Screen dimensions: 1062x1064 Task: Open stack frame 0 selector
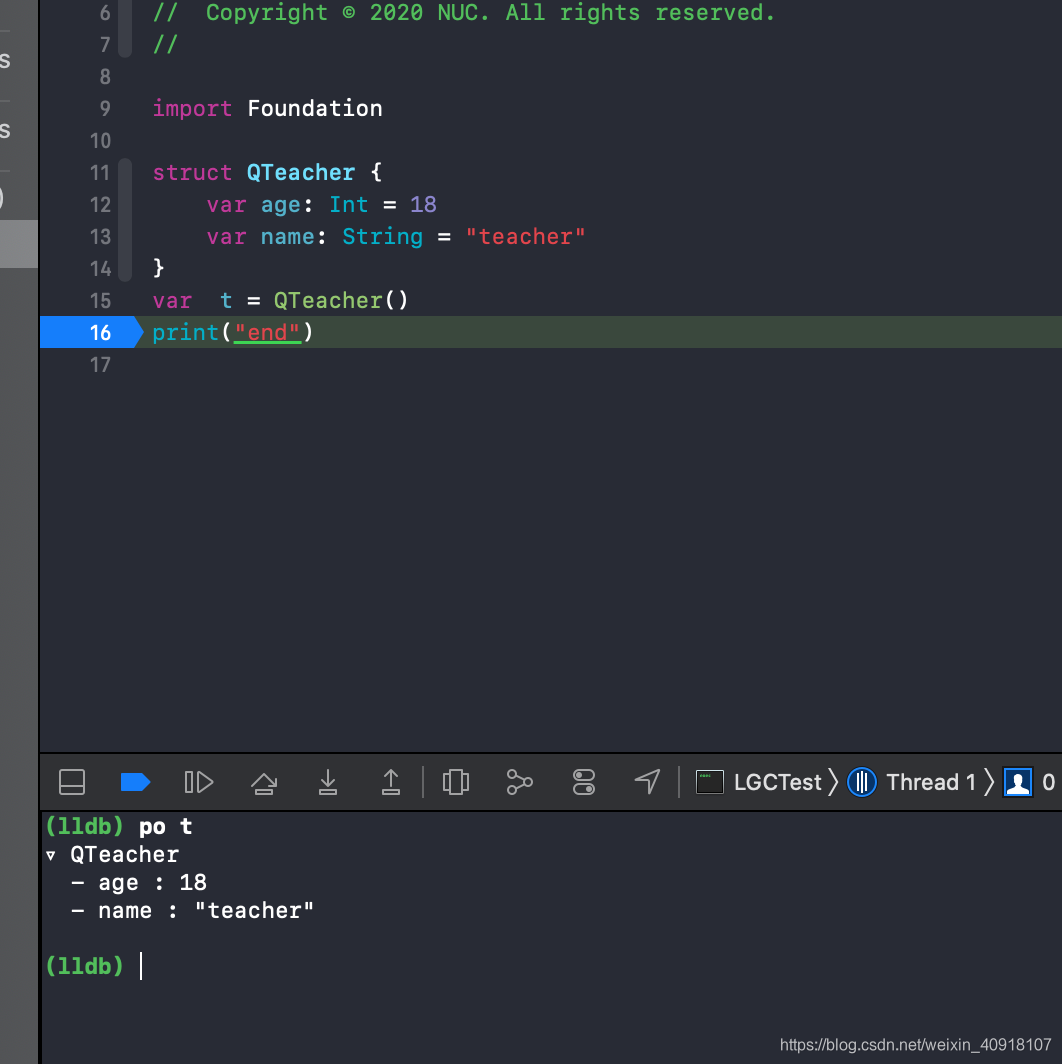coord(1030,782)
